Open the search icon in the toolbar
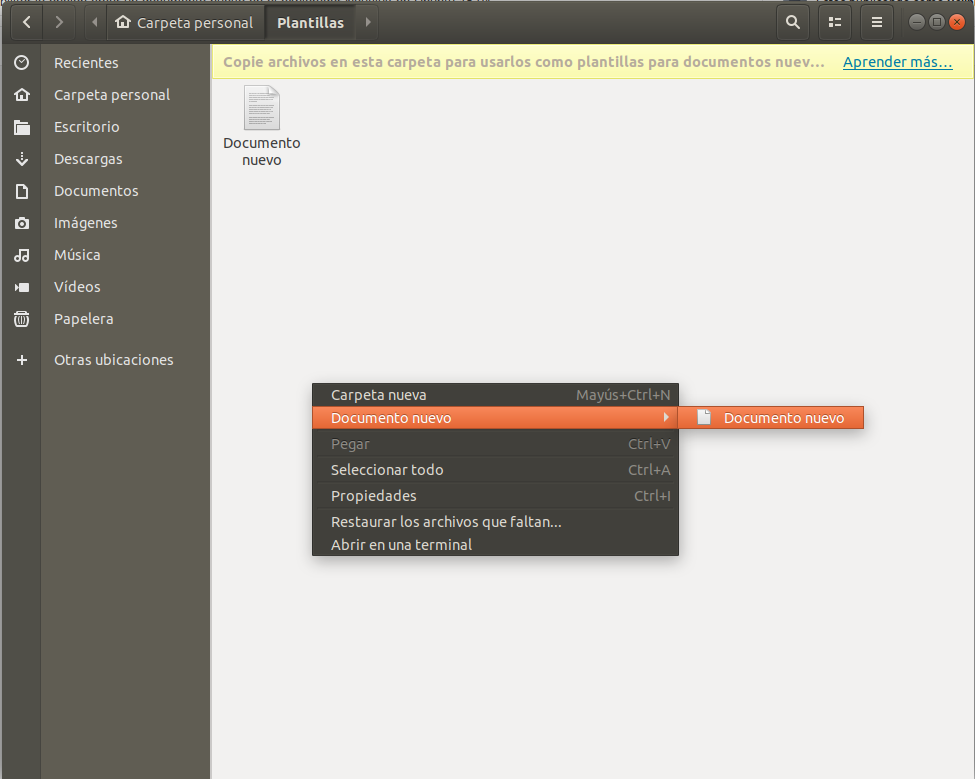Screen dimensions: 975x779 (x=792, y=21)
